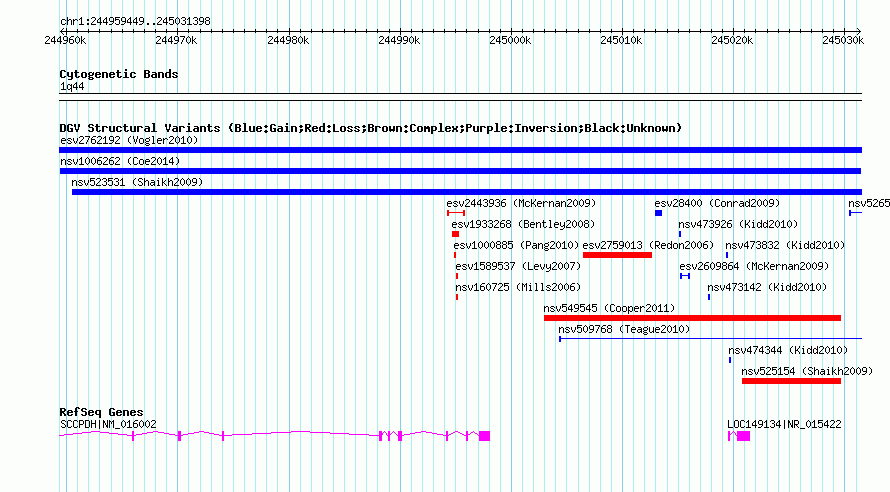Click the 244980k ruler tick label
The width and height of the screenshot is (890, 492).
point(288,40)
